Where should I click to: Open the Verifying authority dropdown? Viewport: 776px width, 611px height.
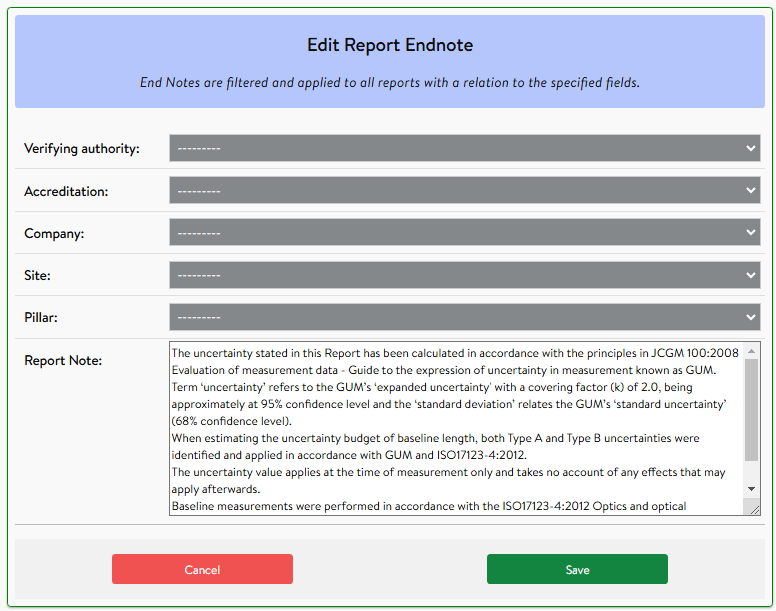[464, 149]
